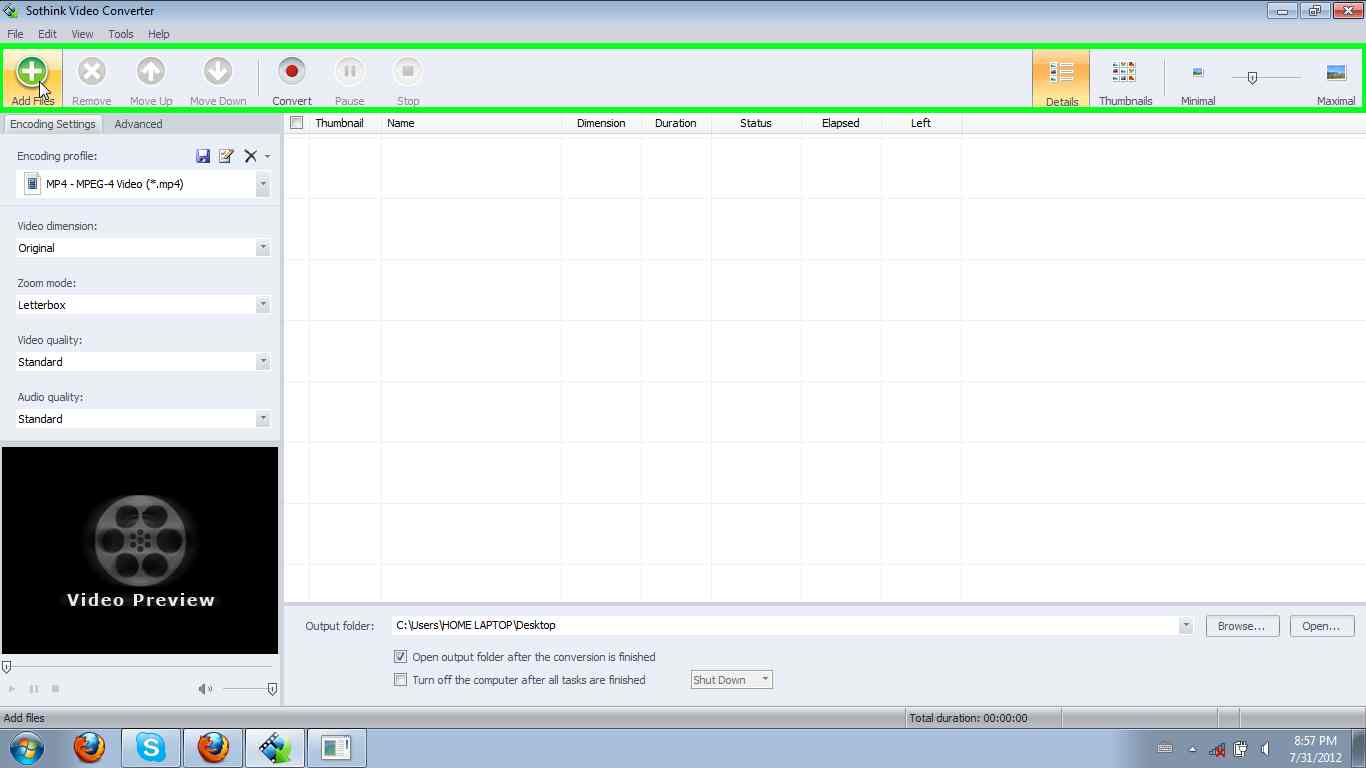Open the View menu

82,34
